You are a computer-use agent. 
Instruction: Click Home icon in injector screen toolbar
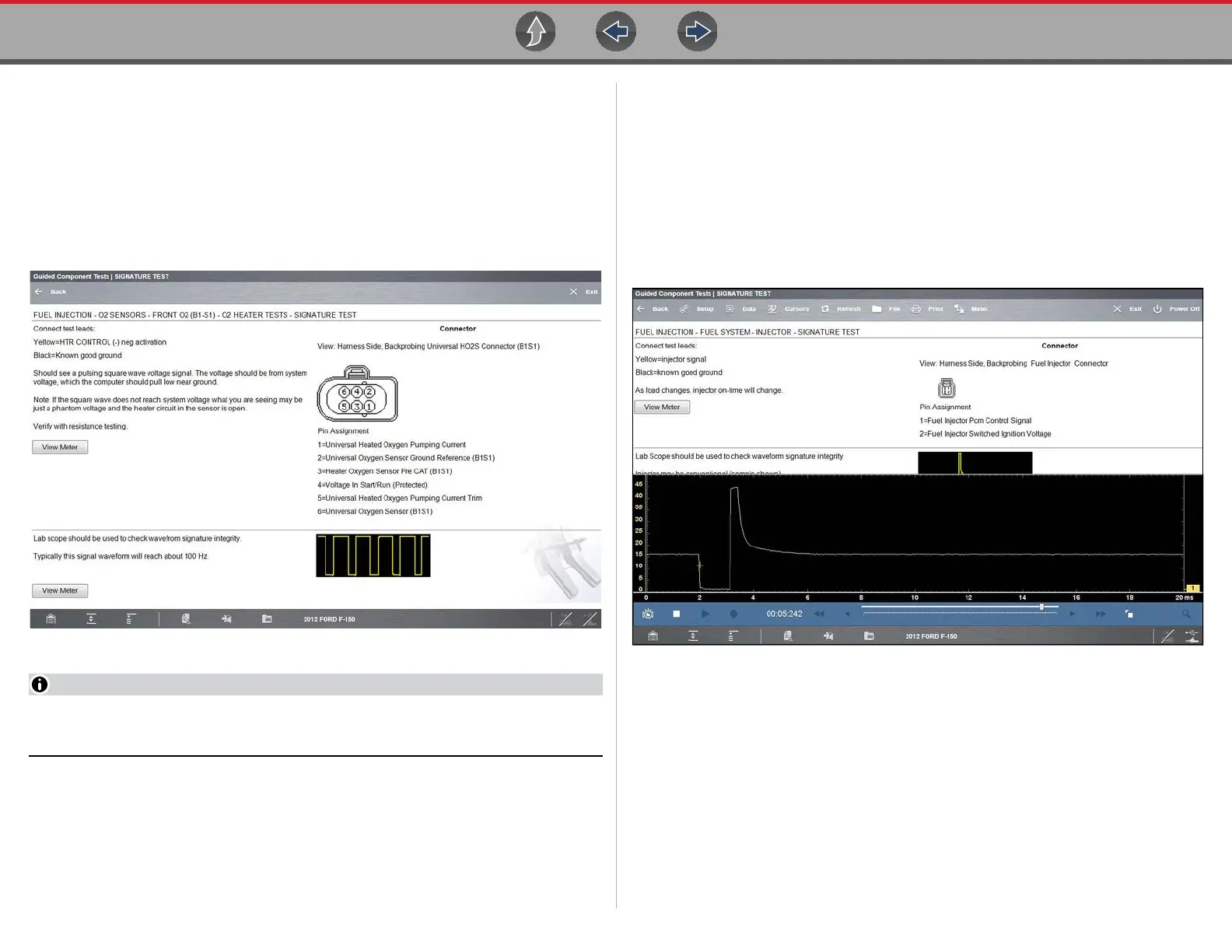click(x=653, y=636)
